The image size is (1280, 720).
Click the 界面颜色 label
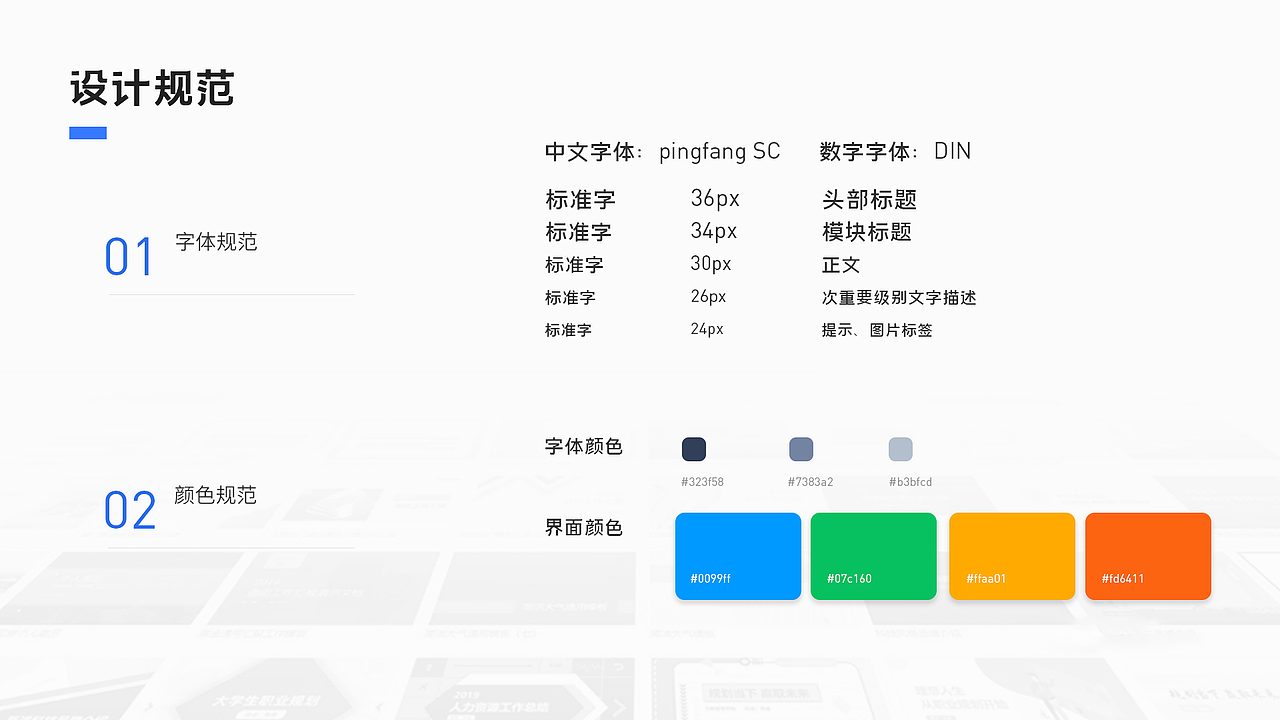pyautogui.click(x=584, y=528)
